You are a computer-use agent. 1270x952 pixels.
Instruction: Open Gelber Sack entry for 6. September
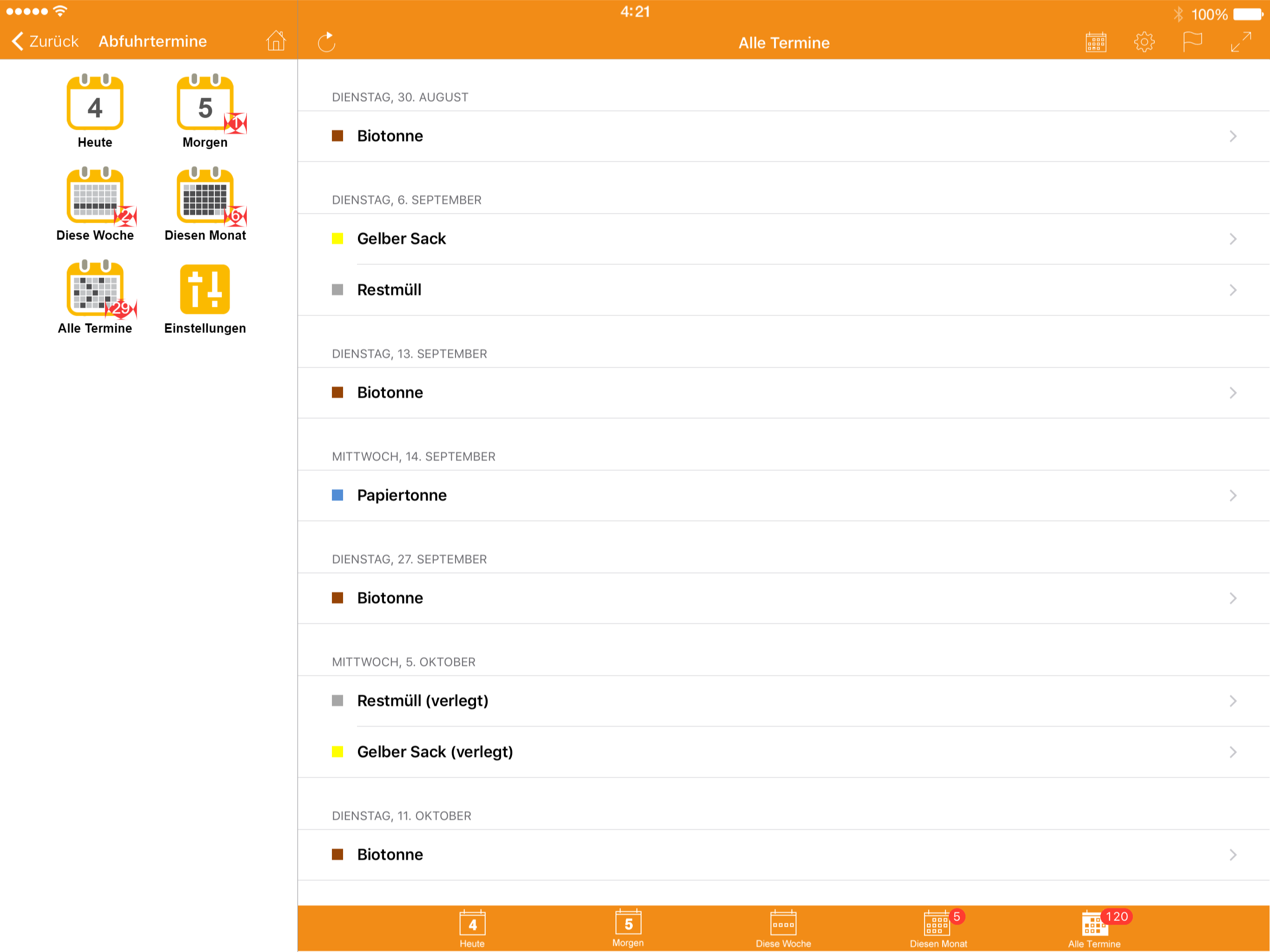(x=784, y=239)
